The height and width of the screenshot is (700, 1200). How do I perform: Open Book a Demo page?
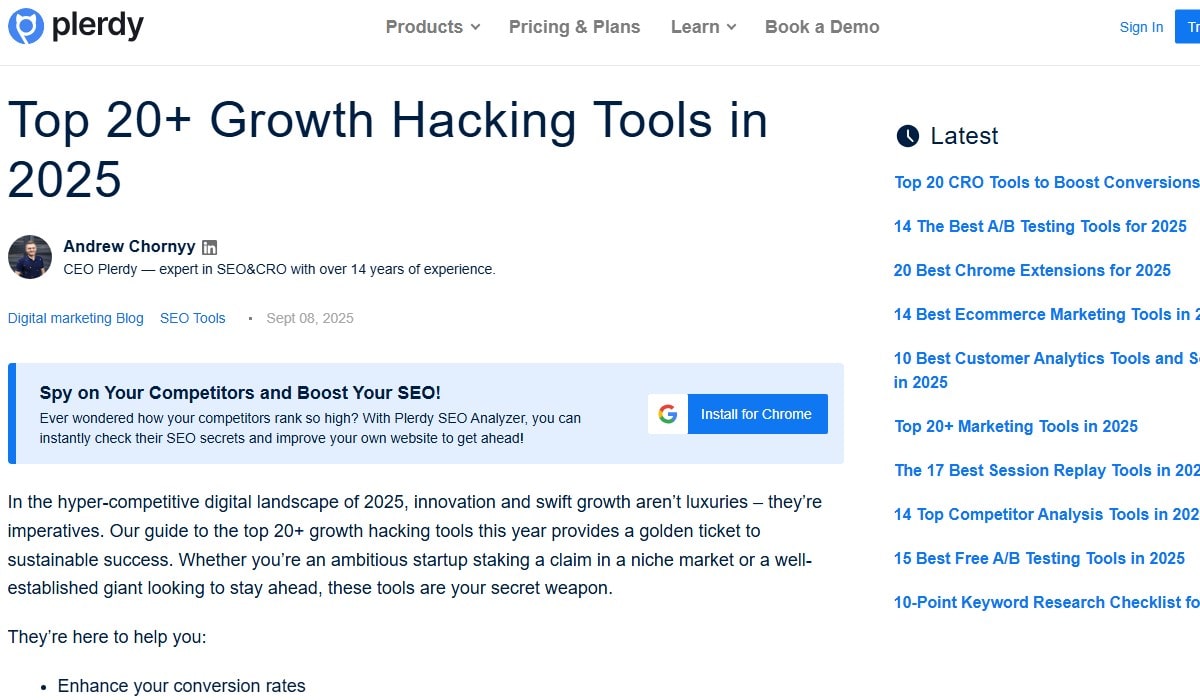pos(822,27)
